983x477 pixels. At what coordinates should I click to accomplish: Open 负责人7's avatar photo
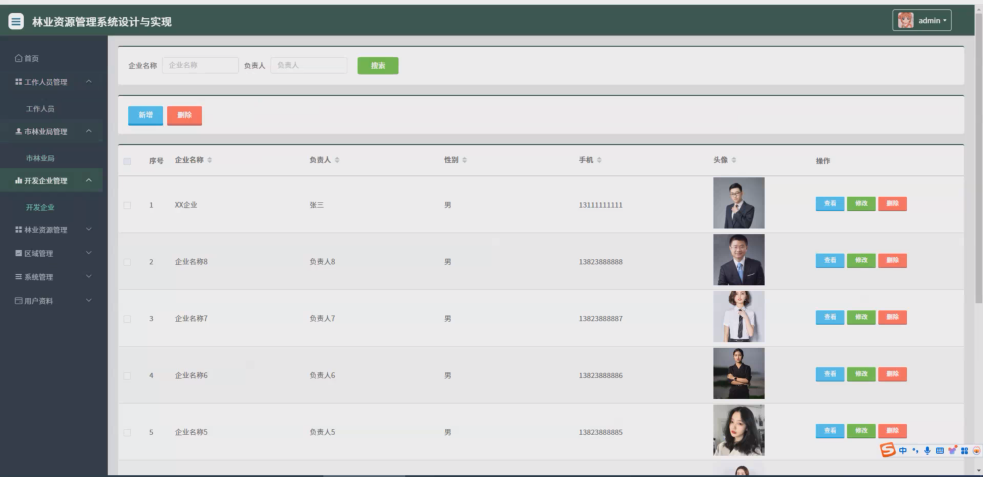point(739,317)
